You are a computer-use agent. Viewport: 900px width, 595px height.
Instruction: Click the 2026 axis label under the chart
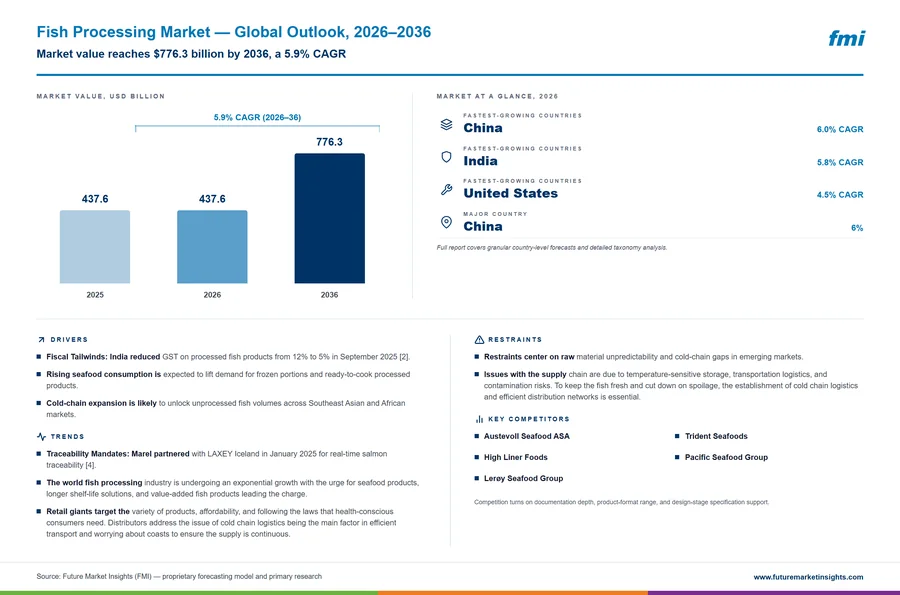(212, 295)
